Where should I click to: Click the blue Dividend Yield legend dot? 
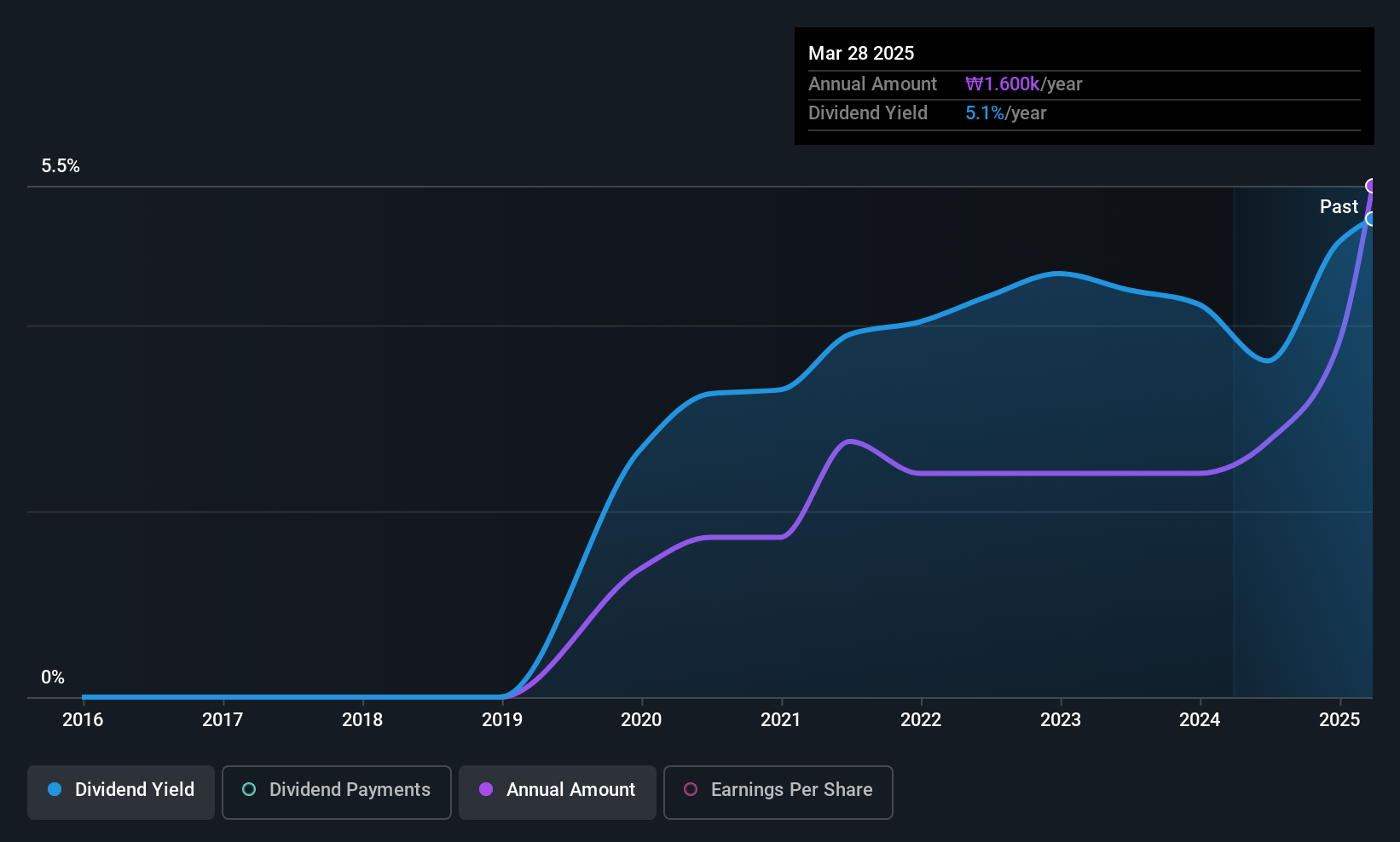click(x=55, y=789)
